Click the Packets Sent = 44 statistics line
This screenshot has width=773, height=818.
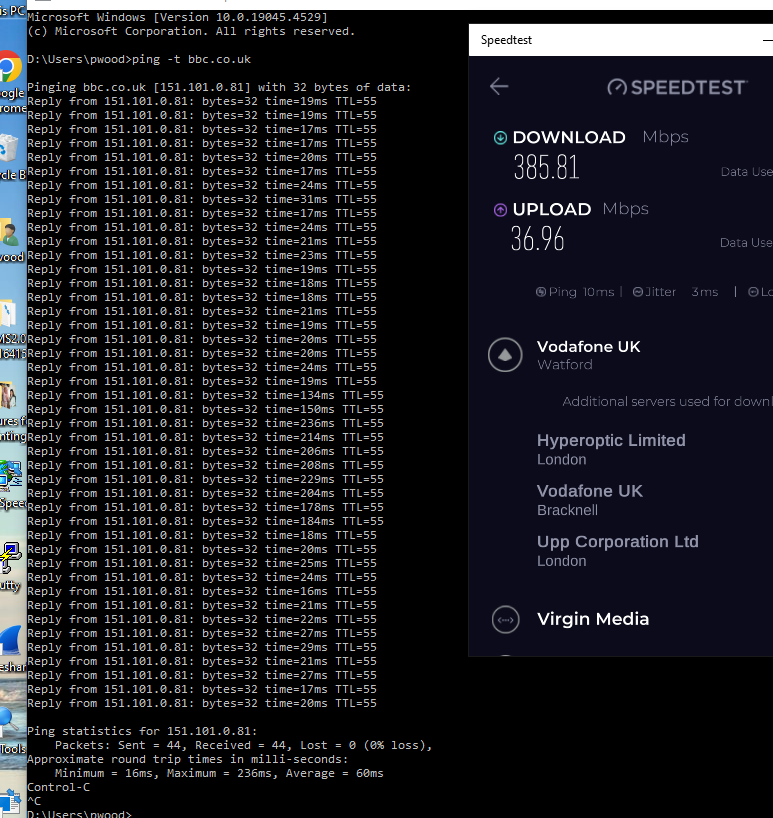[244, 745]
